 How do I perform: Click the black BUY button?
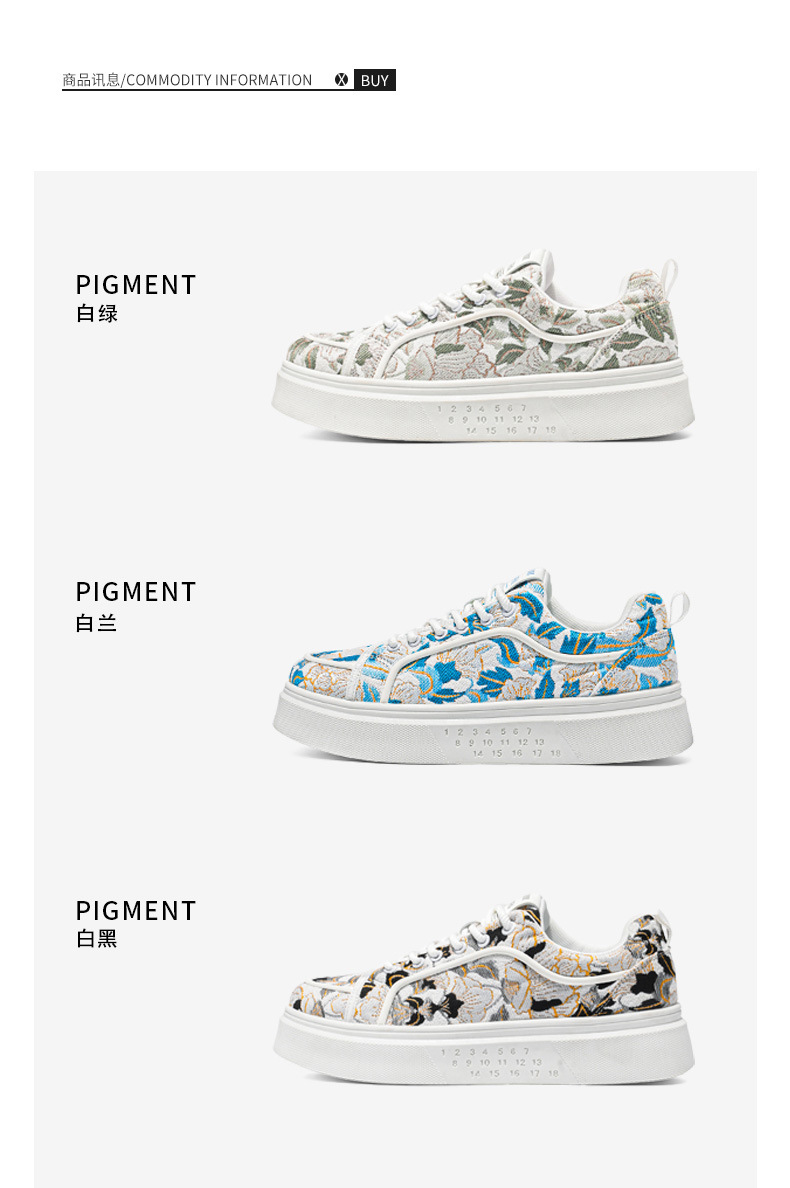tap(374, 80)
